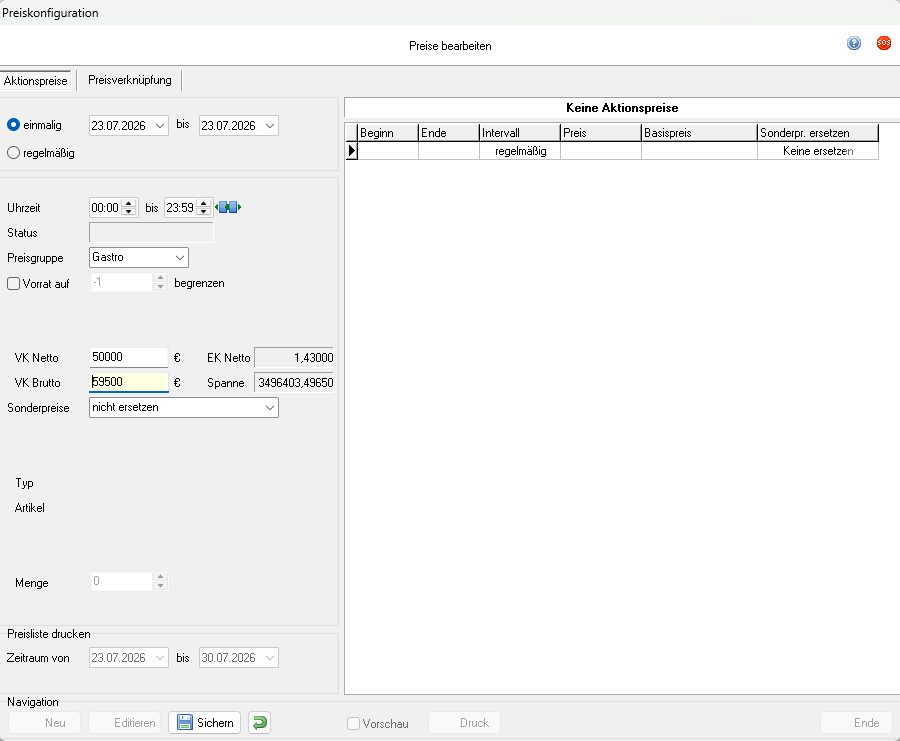Enable the Vorrat auf checkbox
This screenshot has height=741, width=900.
click(13, 284)
